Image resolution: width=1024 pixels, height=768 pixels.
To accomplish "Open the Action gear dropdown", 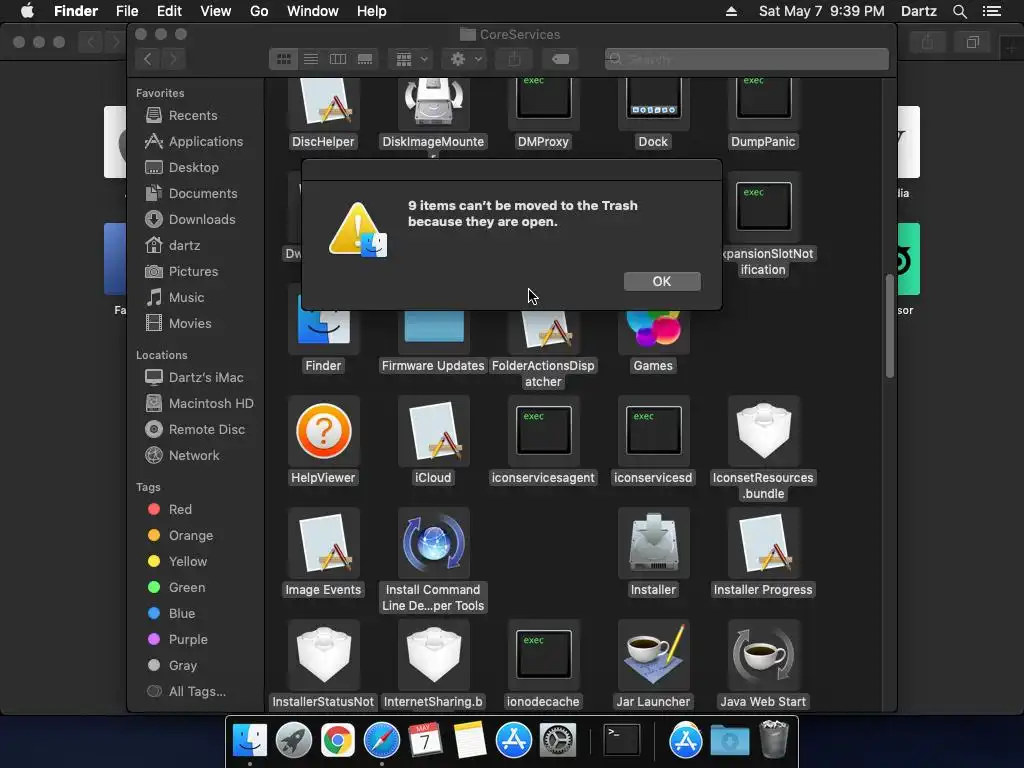I will click(466, 59).
